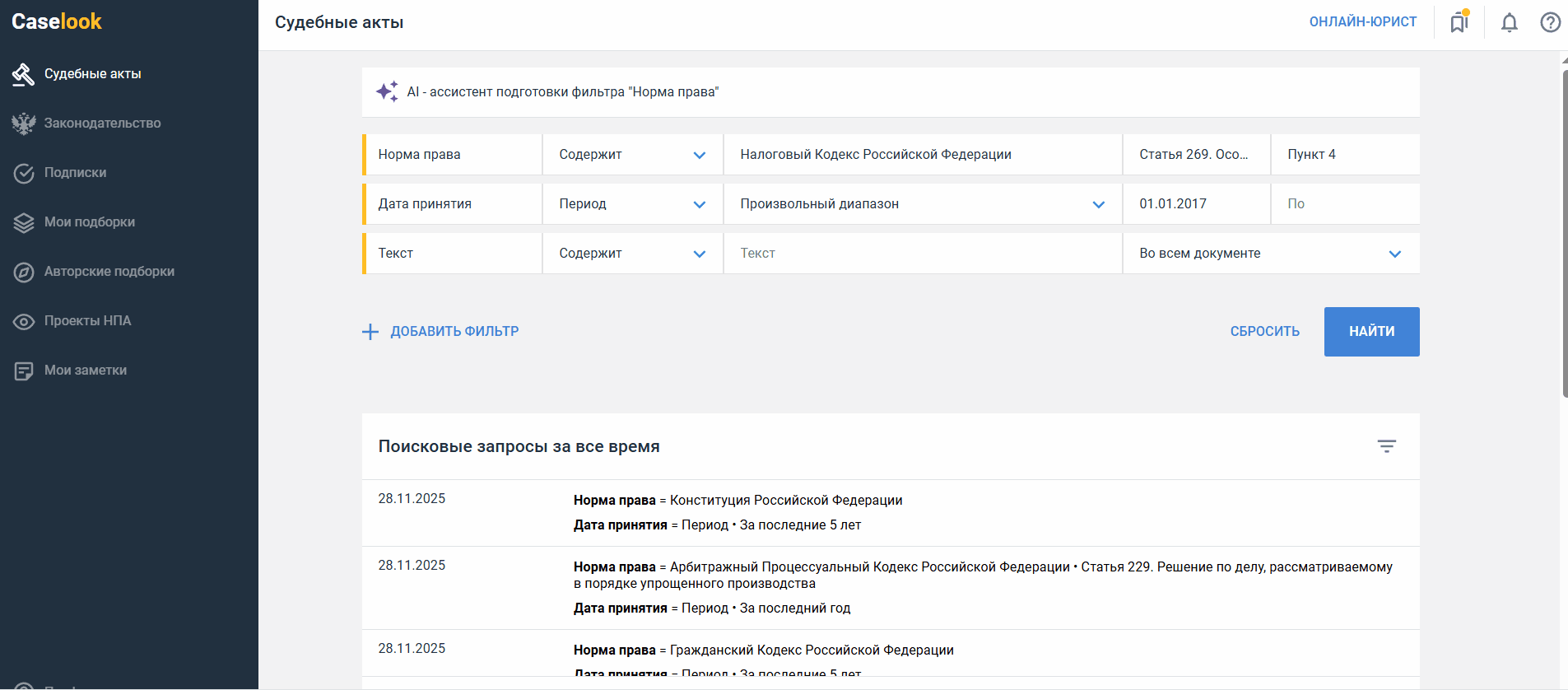Click the Законодательство emblem icon
1568x690 pixels.
click(24, 124)
